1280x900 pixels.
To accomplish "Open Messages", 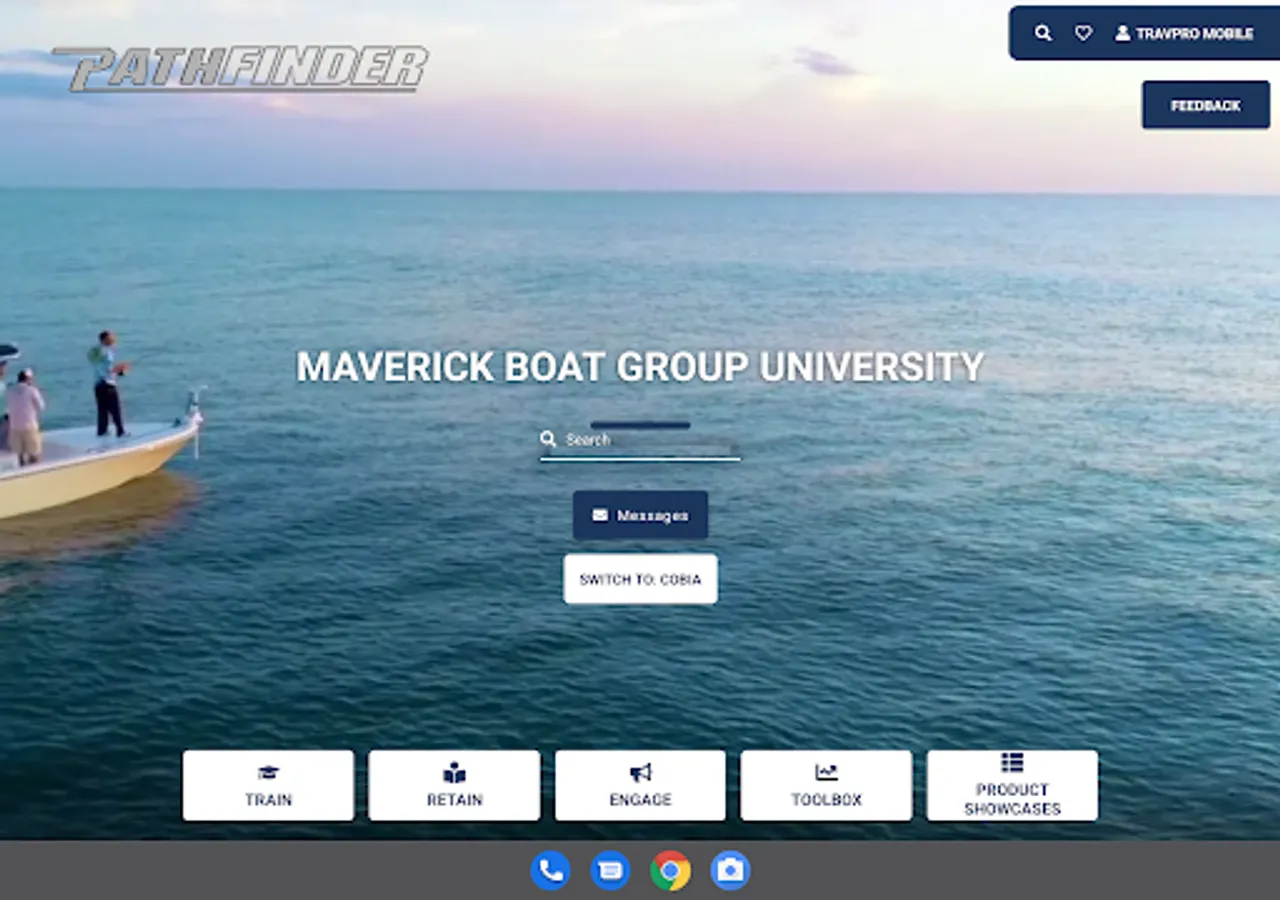I will [640, 515].
